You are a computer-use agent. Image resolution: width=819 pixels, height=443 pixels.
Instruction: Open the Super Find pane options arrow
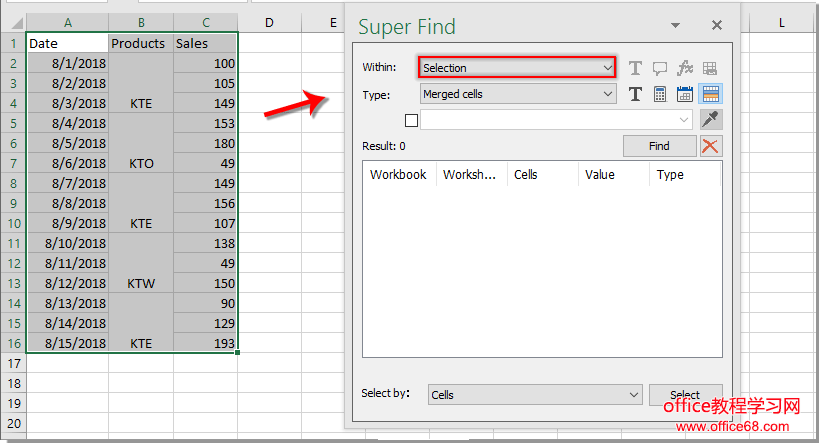pos(675,25)
